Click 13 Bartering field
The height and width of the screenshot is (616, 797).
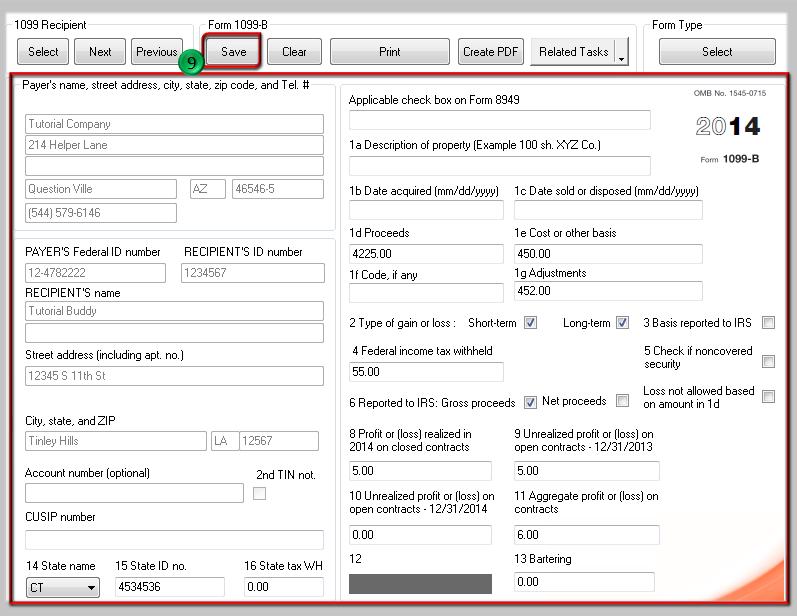[584, 581]
